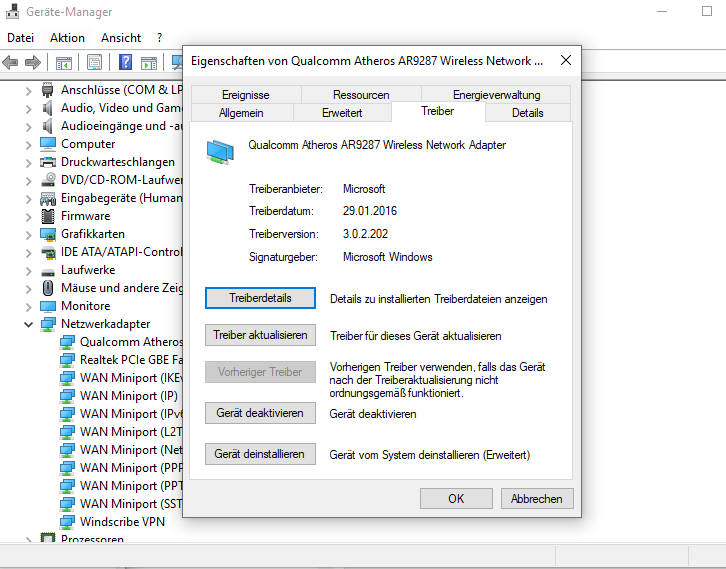Screen dimensions: 726x569
Task: Expand the Audio, Video und Game node
Action: tap(28, 108)
